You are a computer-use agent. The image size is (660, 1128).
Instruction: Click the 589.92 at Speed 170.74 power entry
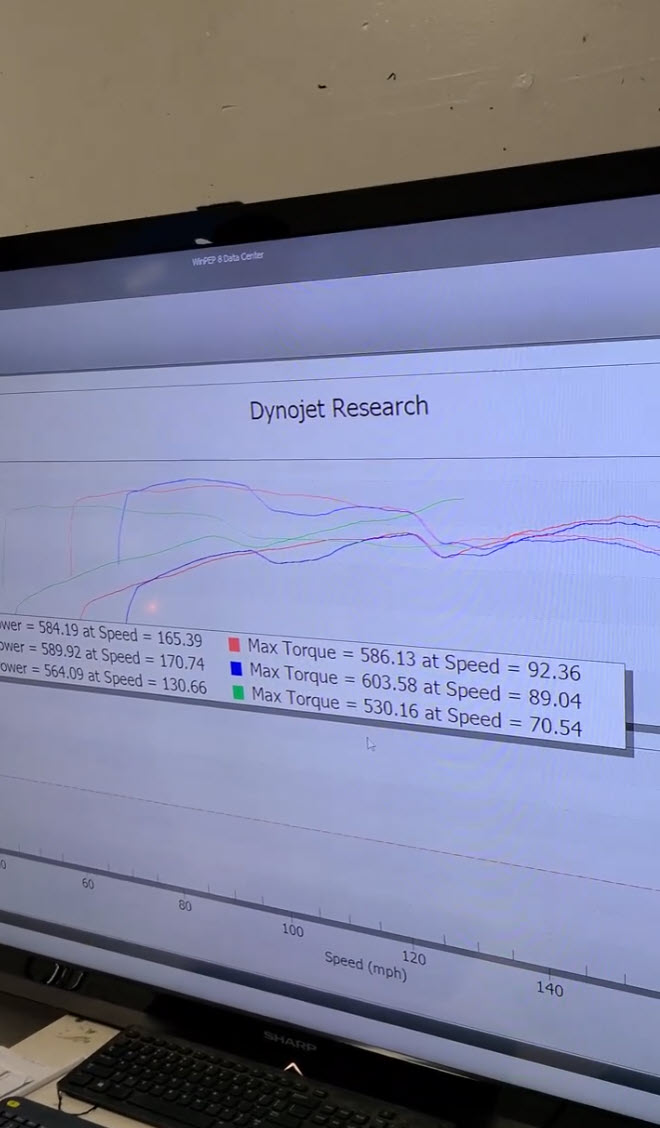click(101, 656)
